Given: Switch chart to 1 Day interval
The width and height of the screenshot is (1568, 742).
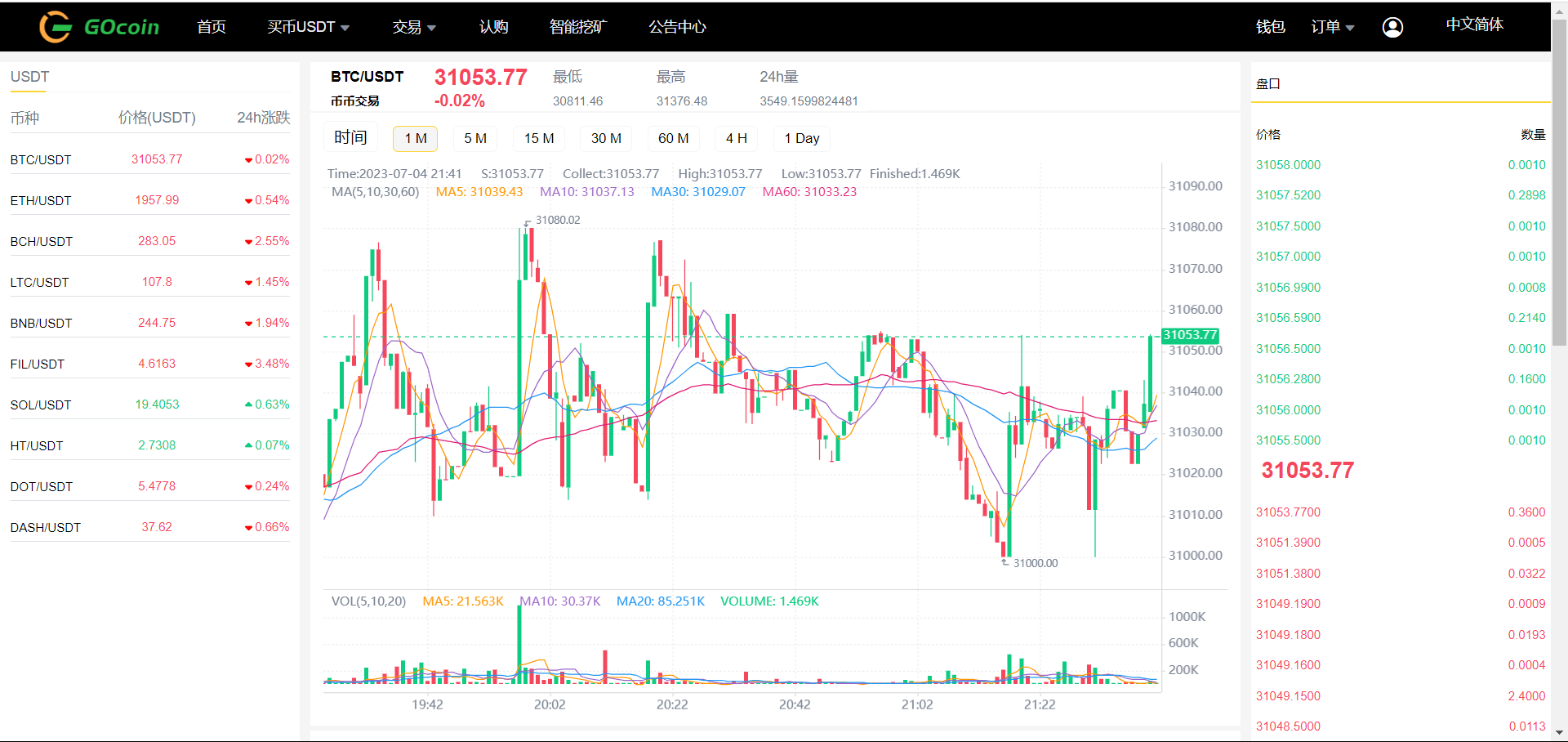Looking at the screenshot, I should point(801,138).
